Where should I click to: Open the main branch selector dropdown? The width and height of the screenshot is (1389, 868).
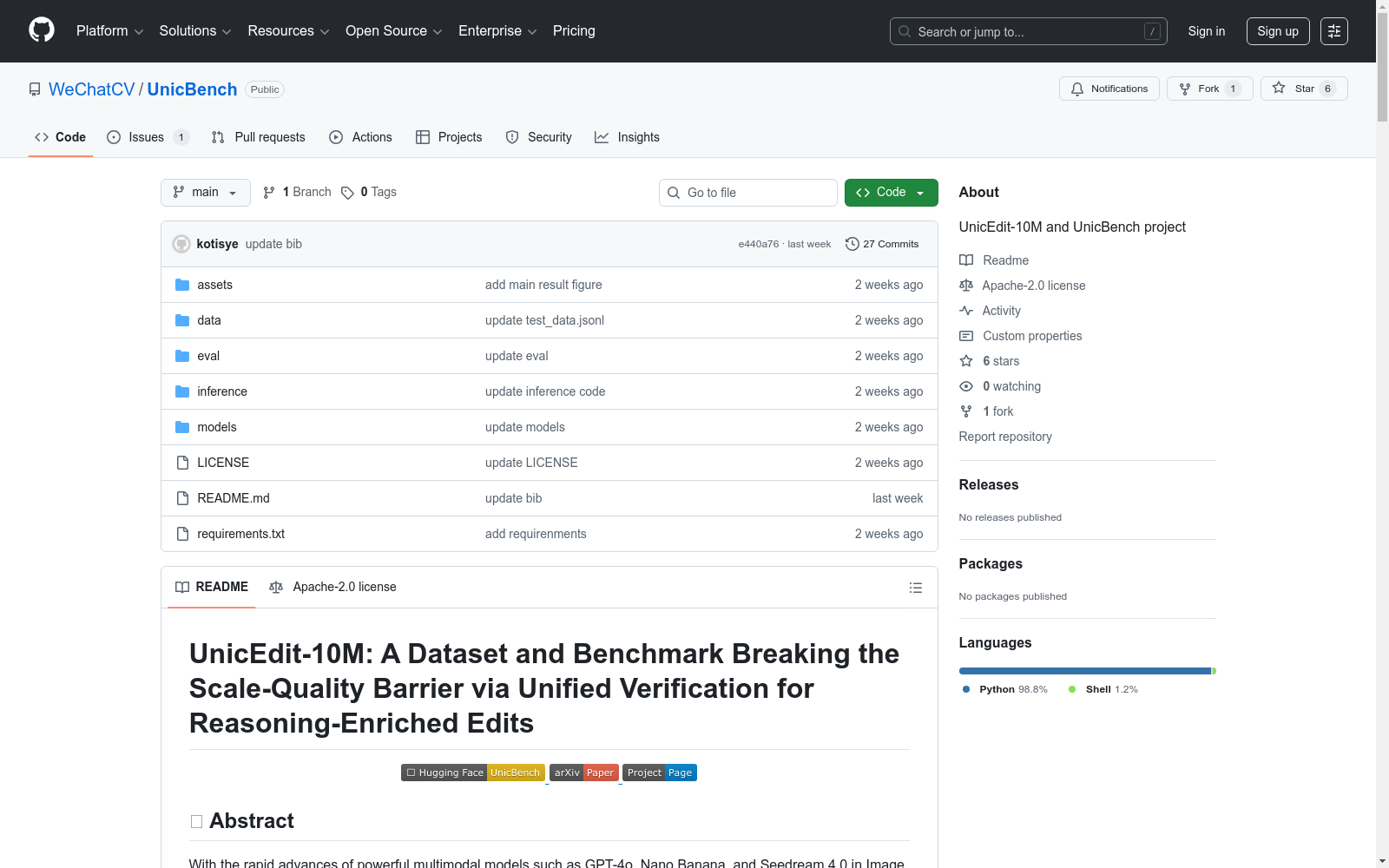tap(206, 193)
